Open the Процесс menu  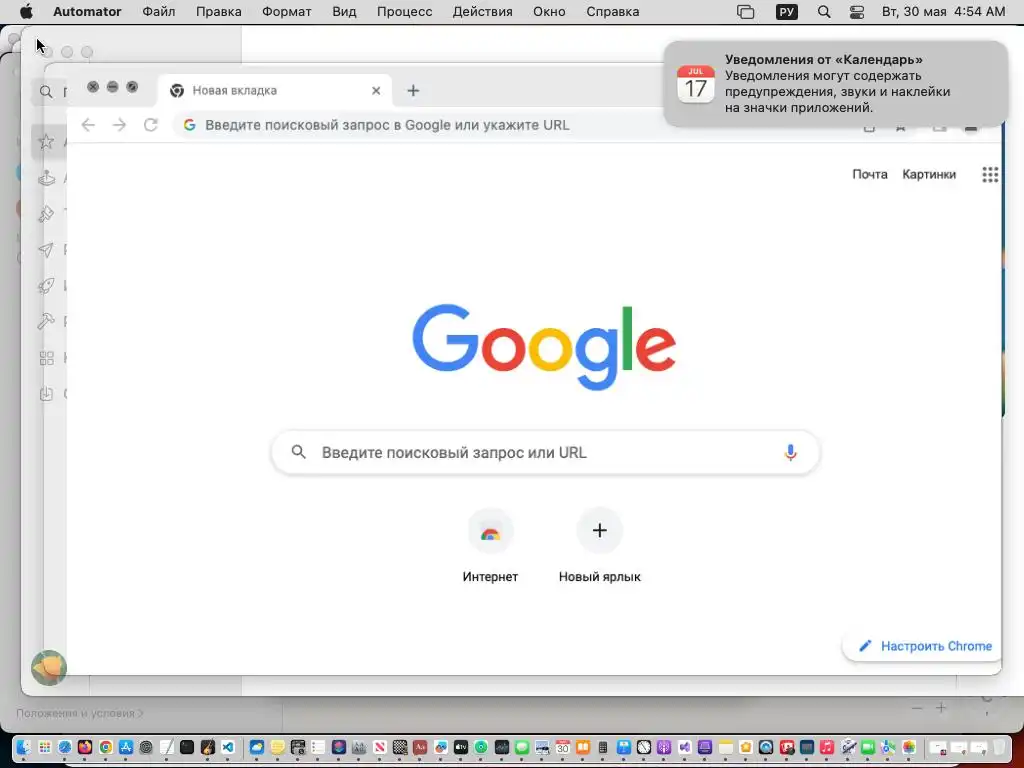click(x=404, y=12)
